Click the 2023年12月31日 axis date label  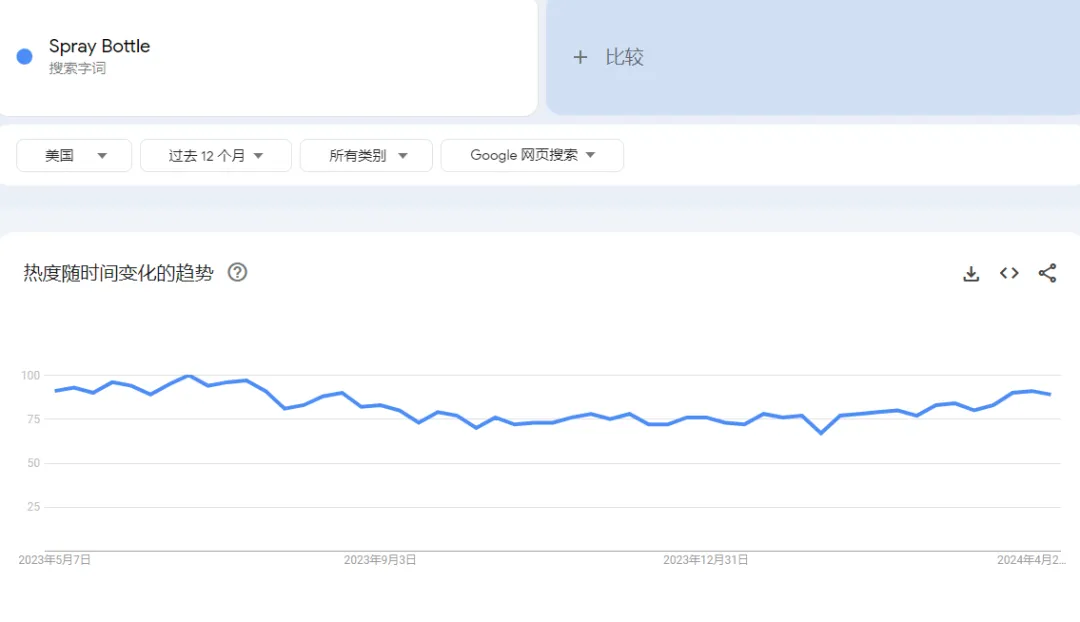[x=705, y=560]
